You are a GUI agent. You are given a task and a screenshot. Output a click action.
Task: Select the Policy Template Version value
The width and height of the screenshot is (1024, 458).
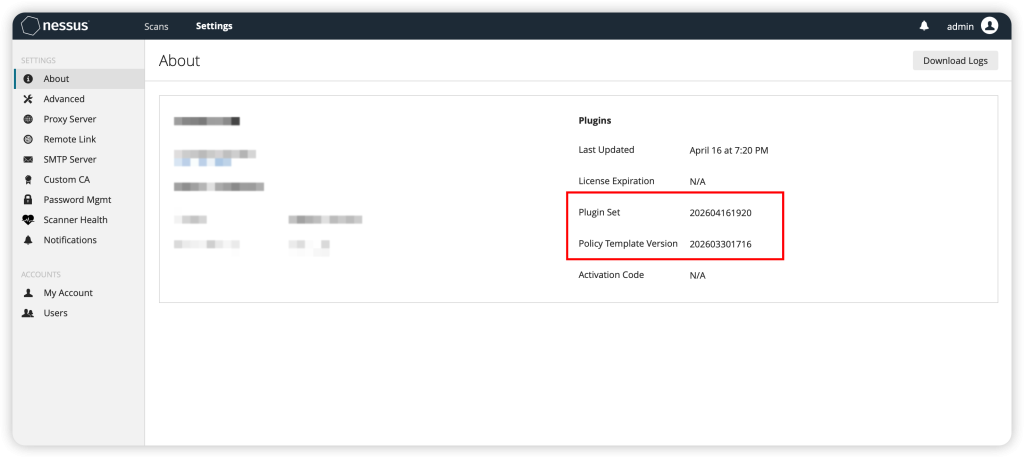[720, 244]
